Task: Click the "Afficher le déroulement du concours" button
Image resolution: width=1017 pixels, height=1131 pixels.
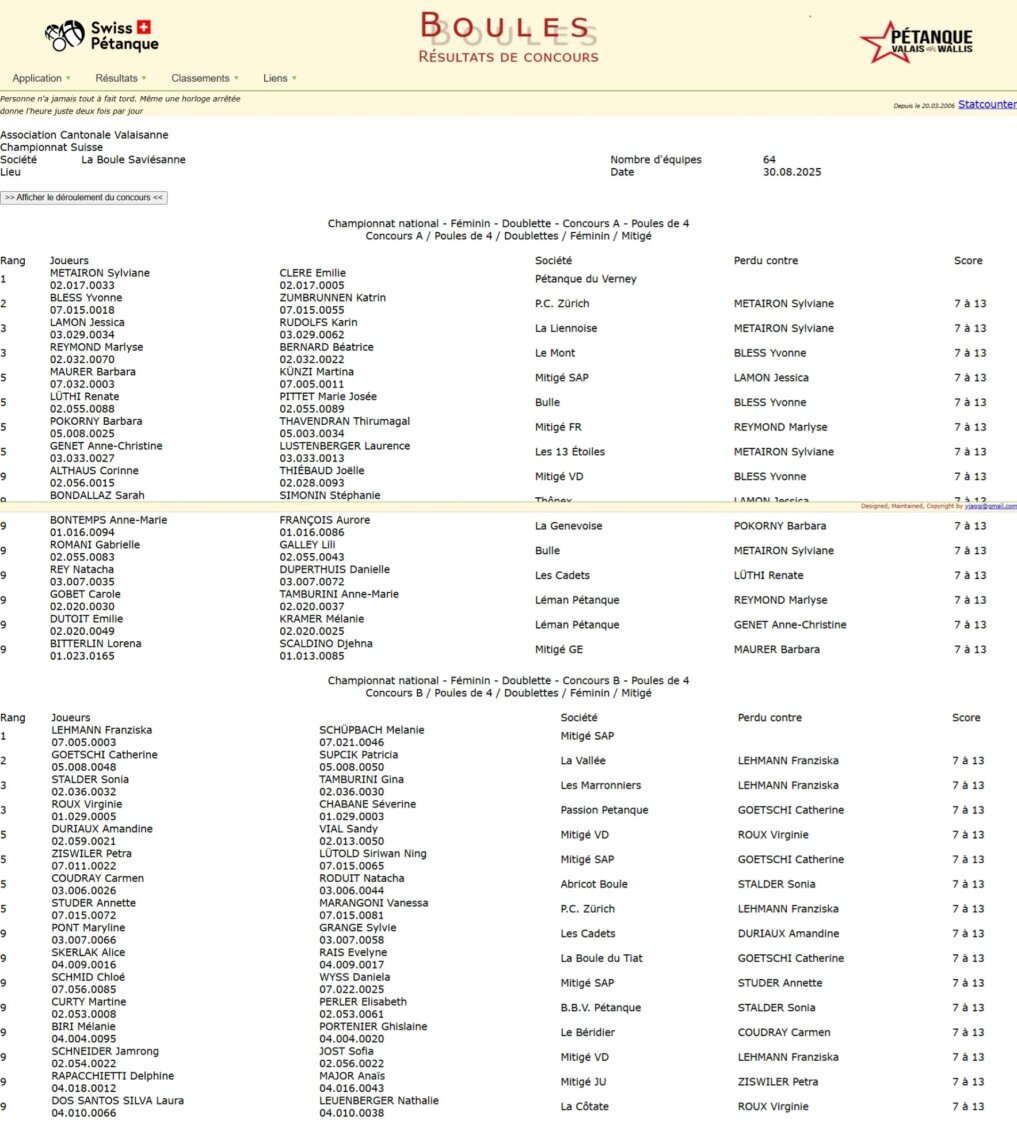Action: [x=84, y=198]
